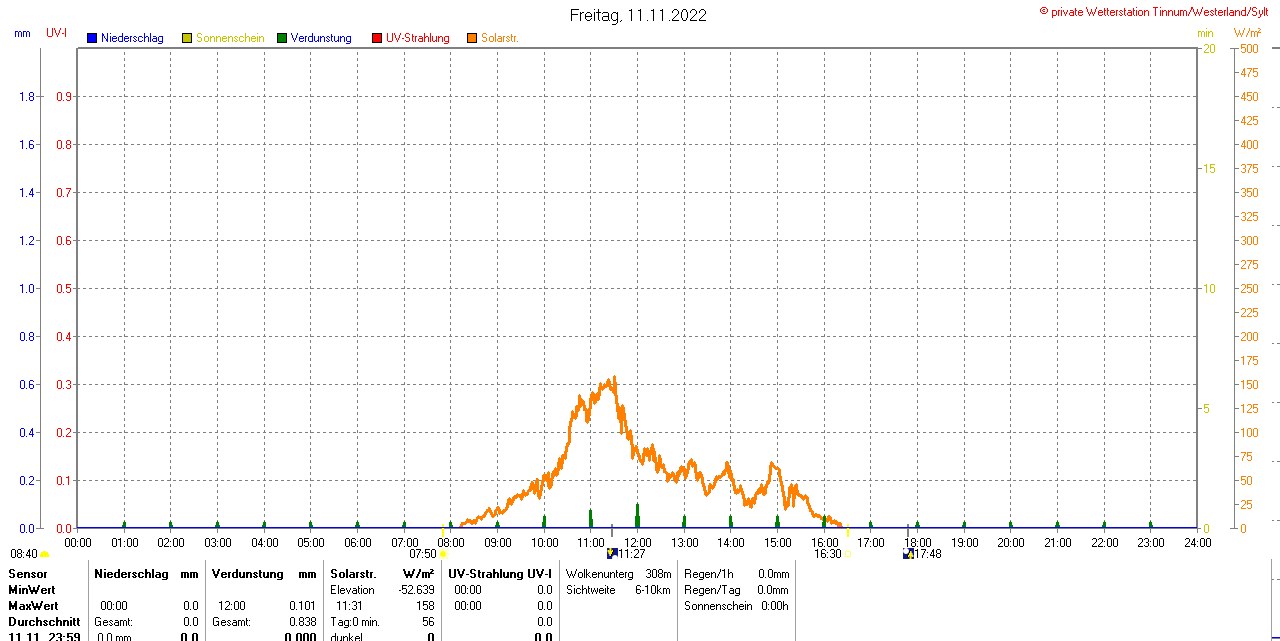Image resolution: width=1280 pixels, height=641 pixels.
Task: Click the Wolkenunterg 308m readout
Action: (x=618, y=574)
